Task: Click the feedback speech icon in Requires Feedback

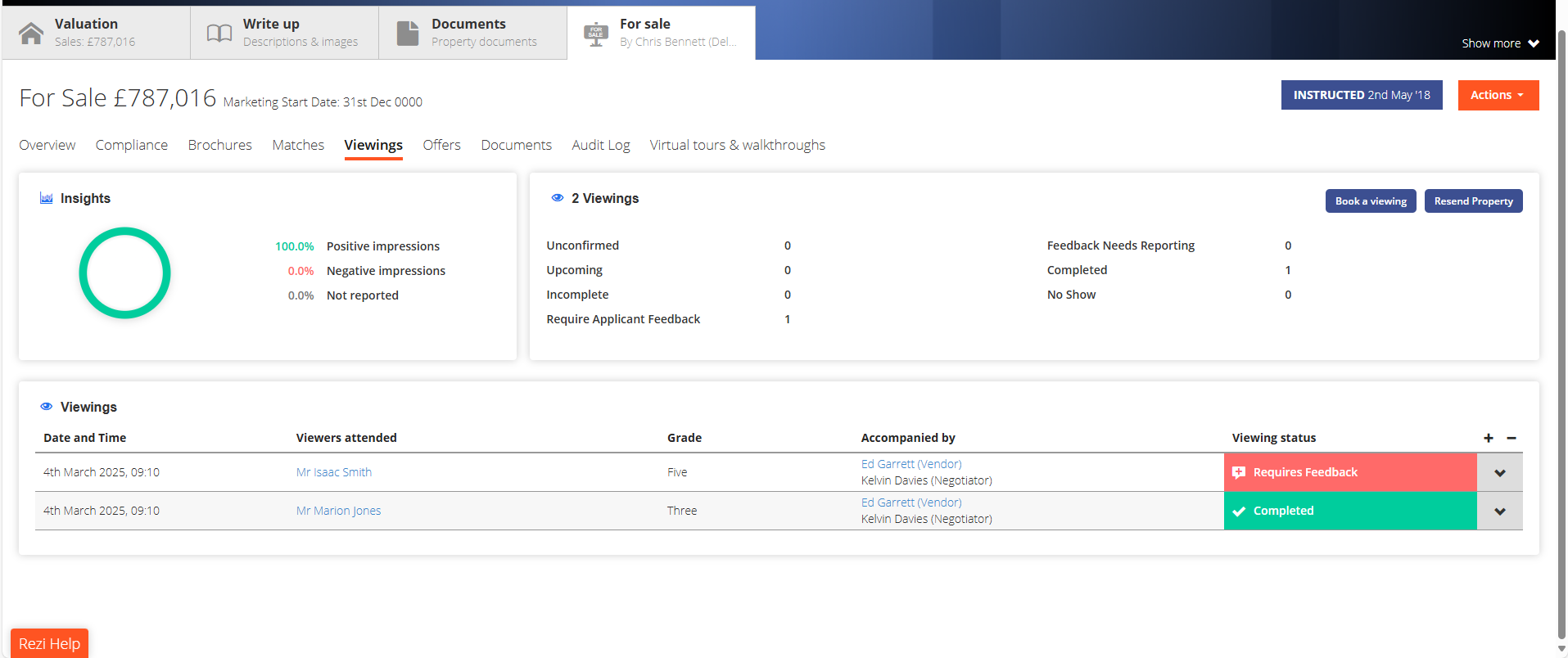Action: 1239,472
